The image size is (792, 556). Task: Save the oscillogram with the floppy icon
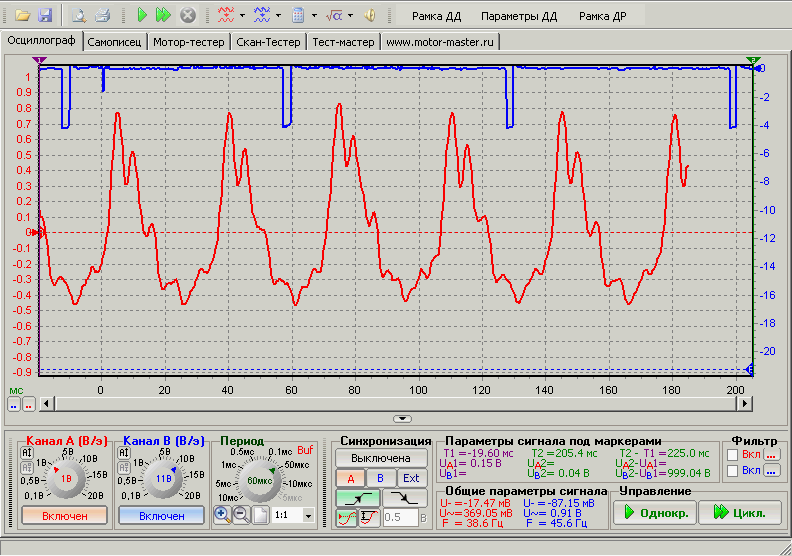pos(44,16)
